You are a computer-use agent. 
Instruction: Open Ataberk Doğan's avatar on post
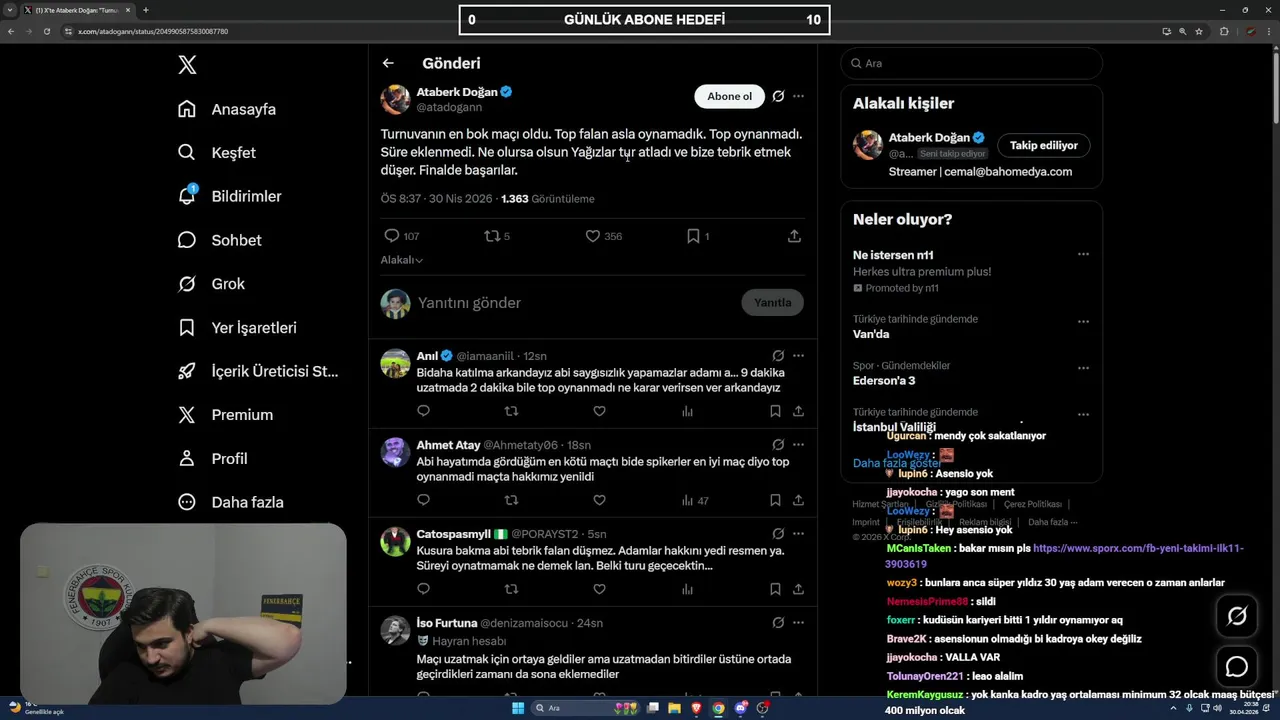[x=396, y=99]
